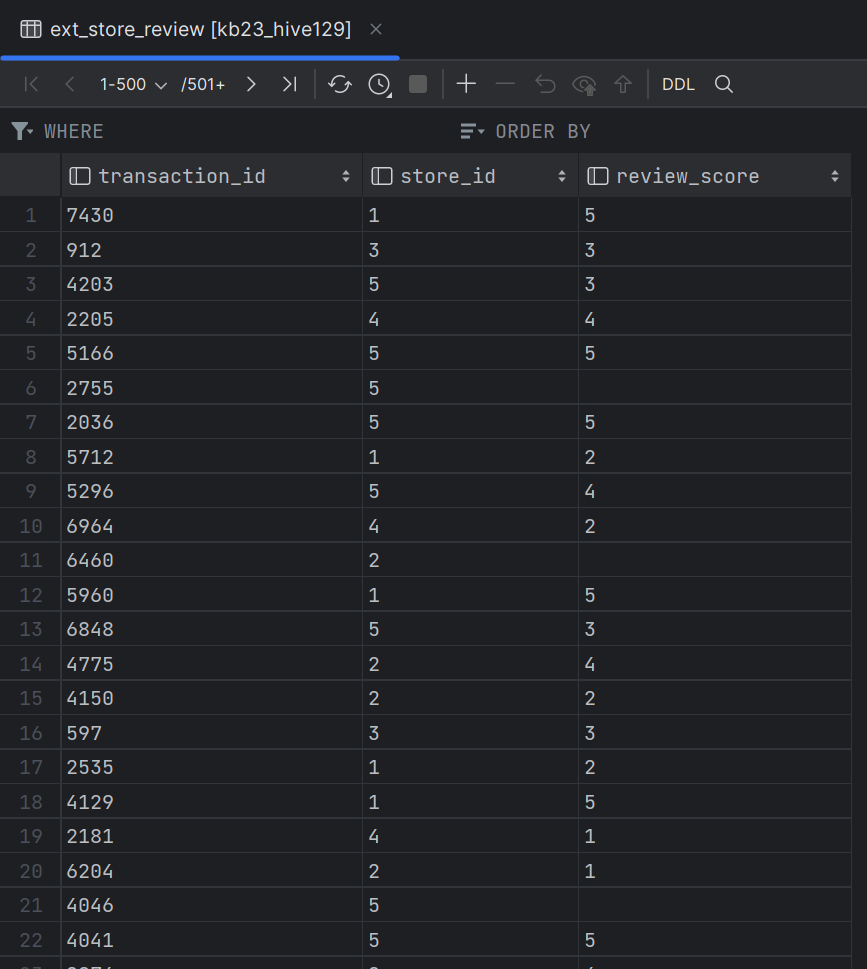Show the table DDL

point(678,84)
